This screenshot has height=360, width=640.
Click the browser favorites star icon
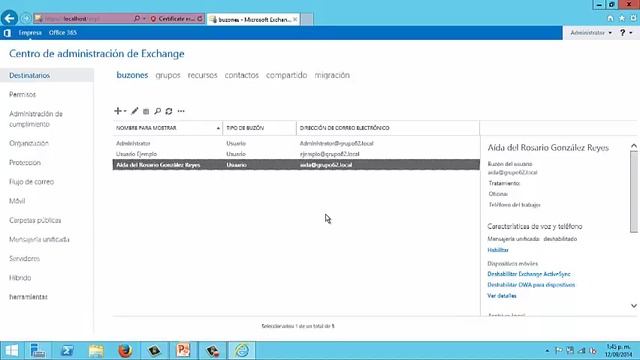pos(622,18)
